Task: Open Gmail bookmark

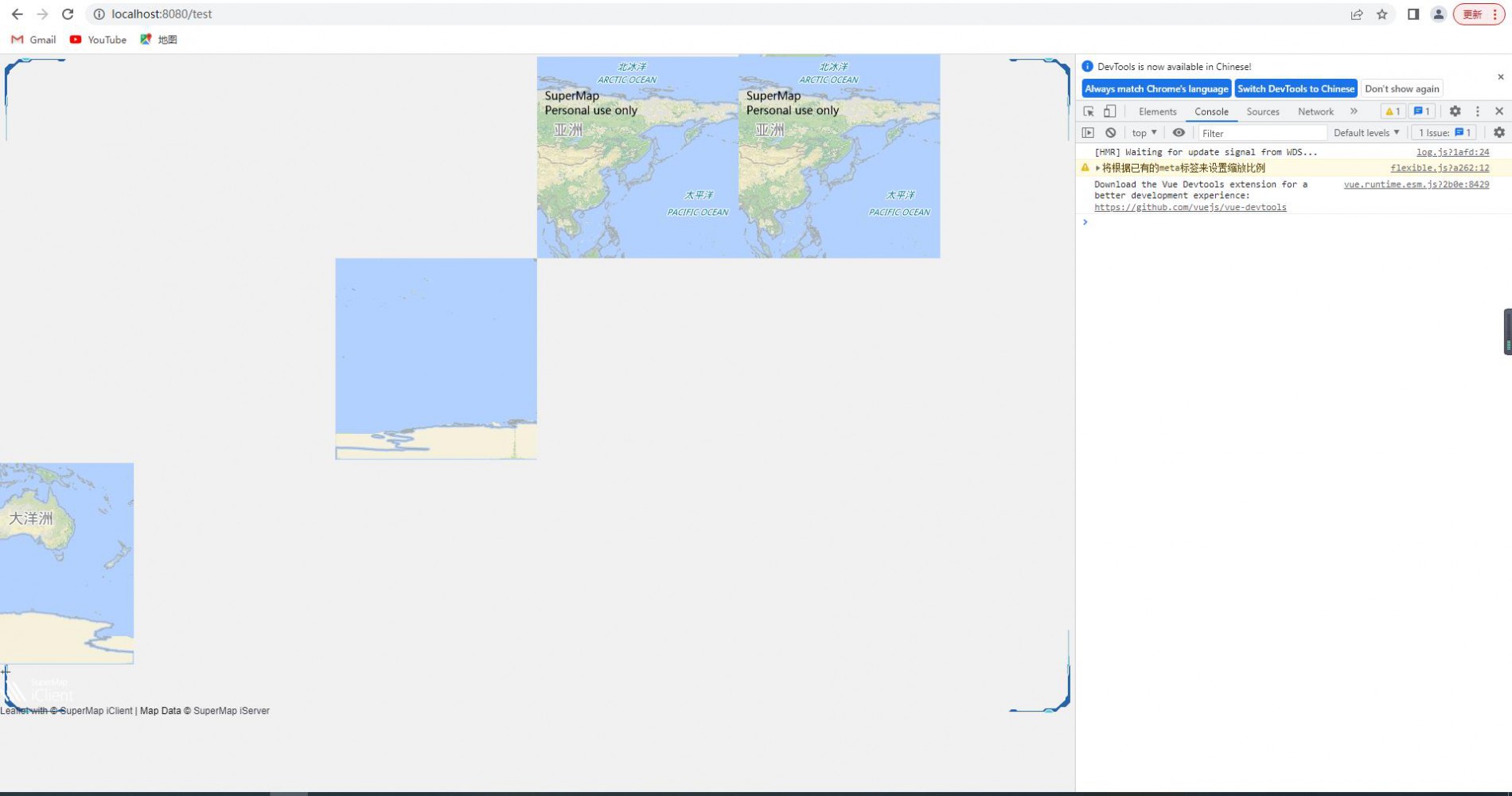Action: pyautogui.click(x=33, y=40)
